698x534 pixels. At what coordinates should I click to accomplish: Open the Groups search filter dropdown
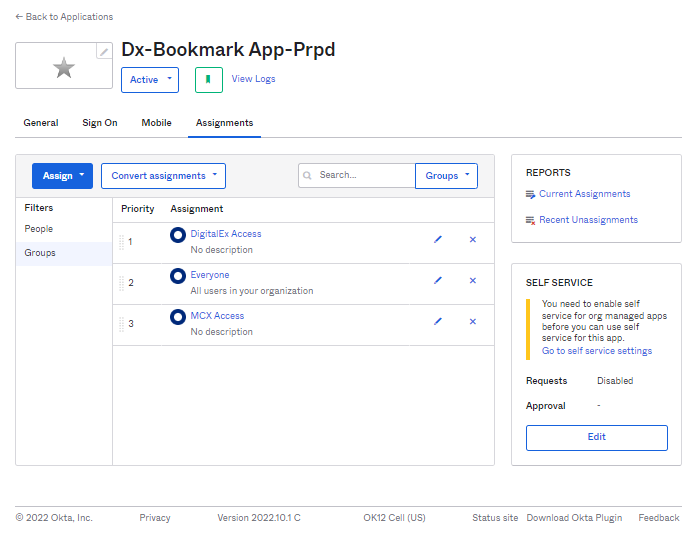point(446,176)
